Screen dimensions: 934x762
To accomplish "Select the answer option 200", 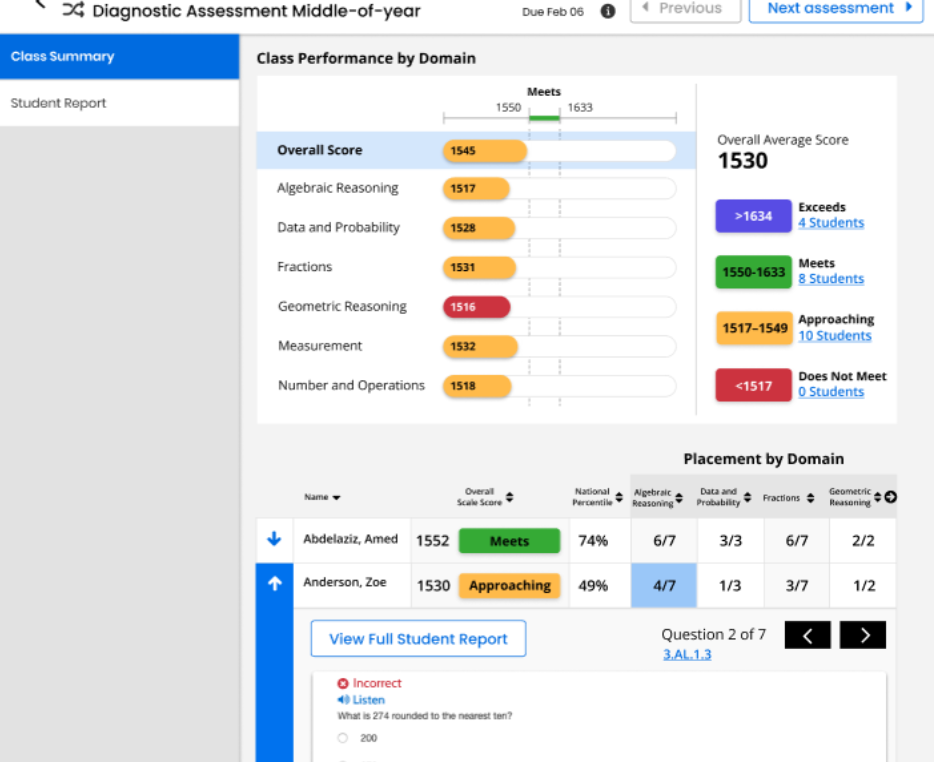I will [x=343, y=738].
